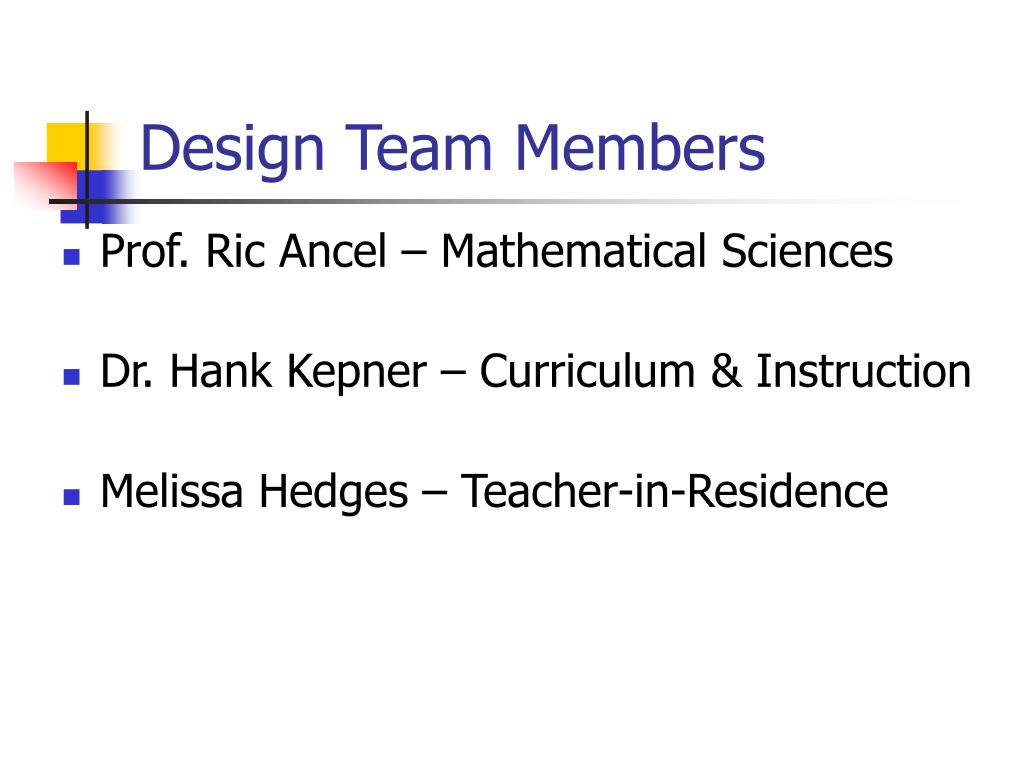The image size is (1024, 768).
Task: Select the blue bullet before Prof. Ric Ancel
Action: point(72,257)
